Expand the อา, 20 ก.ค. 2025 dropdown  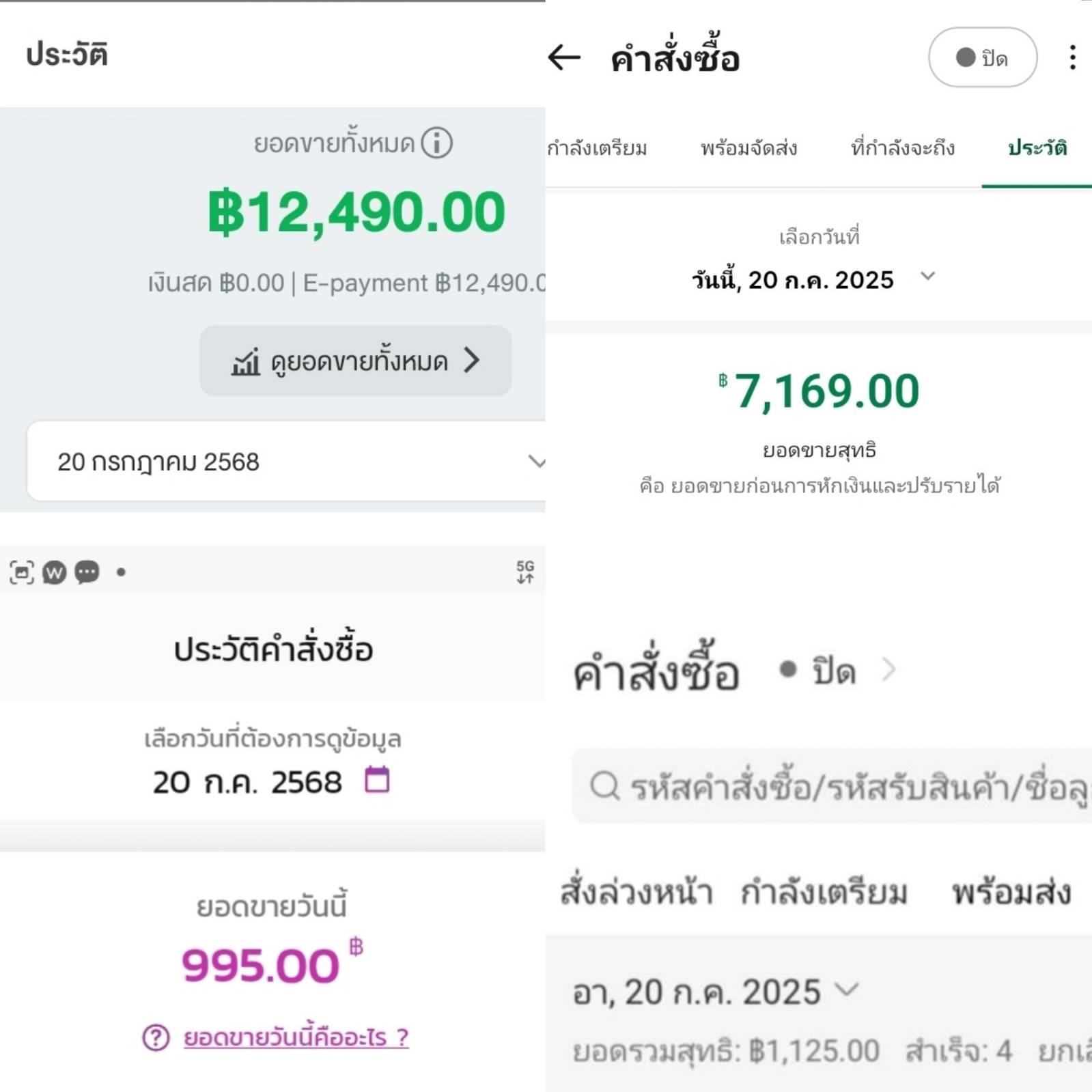tap(715, 992)
